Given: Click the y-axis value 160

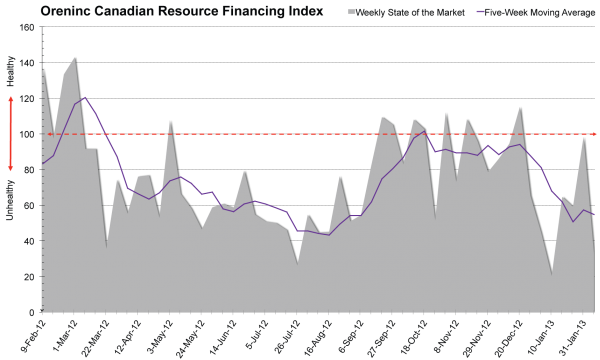Looking at the screenshot, I should pyautogui.click(x=27, y=28).
